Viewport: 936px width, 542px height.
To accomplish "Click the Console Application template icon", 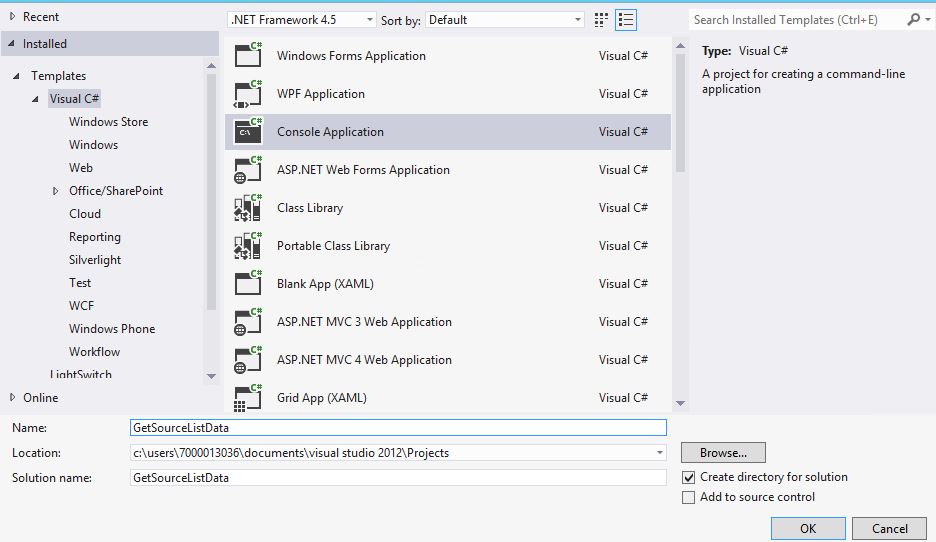I will pos(247,131).
